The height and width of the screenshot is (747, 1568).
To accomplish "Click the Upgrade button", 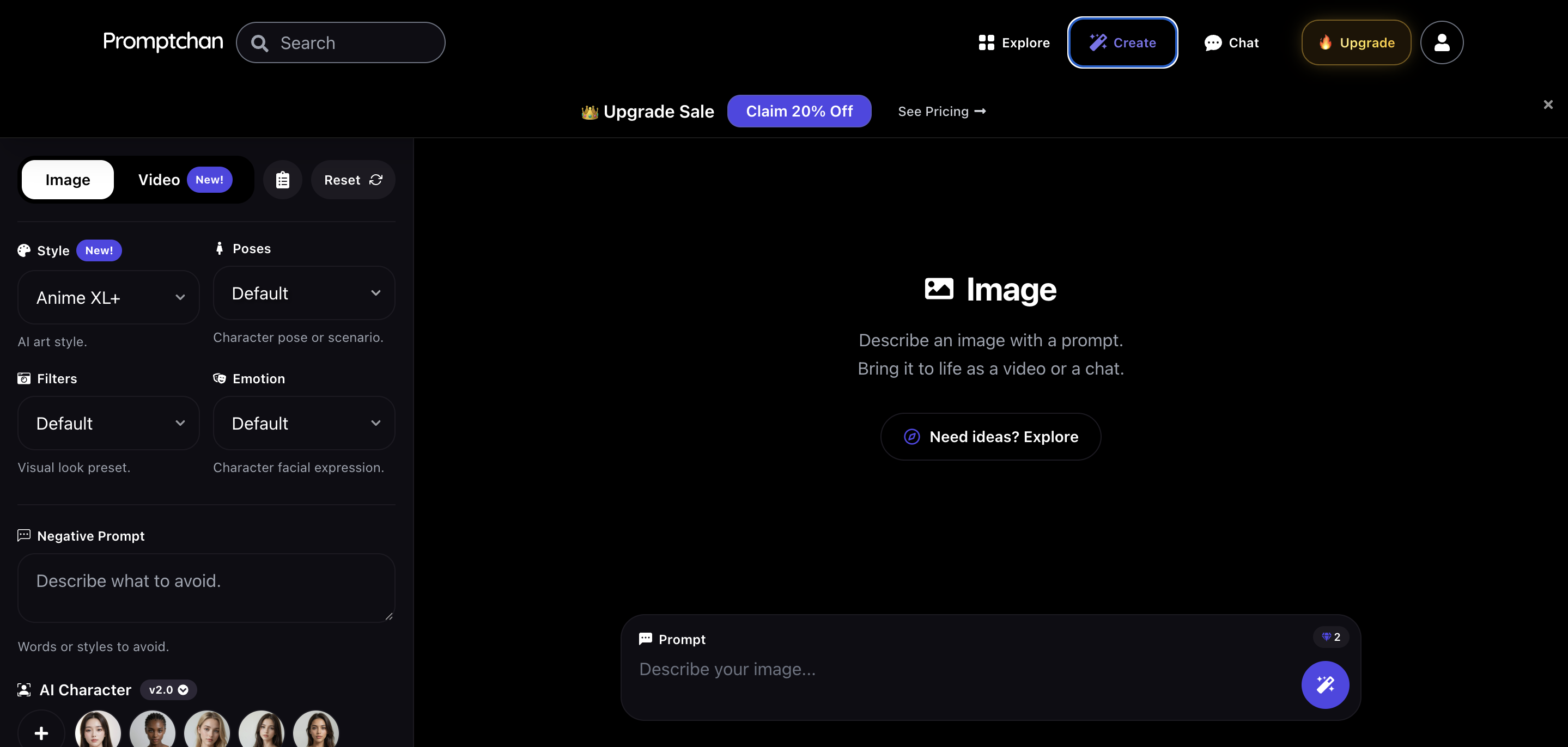I will [1356, 42].
